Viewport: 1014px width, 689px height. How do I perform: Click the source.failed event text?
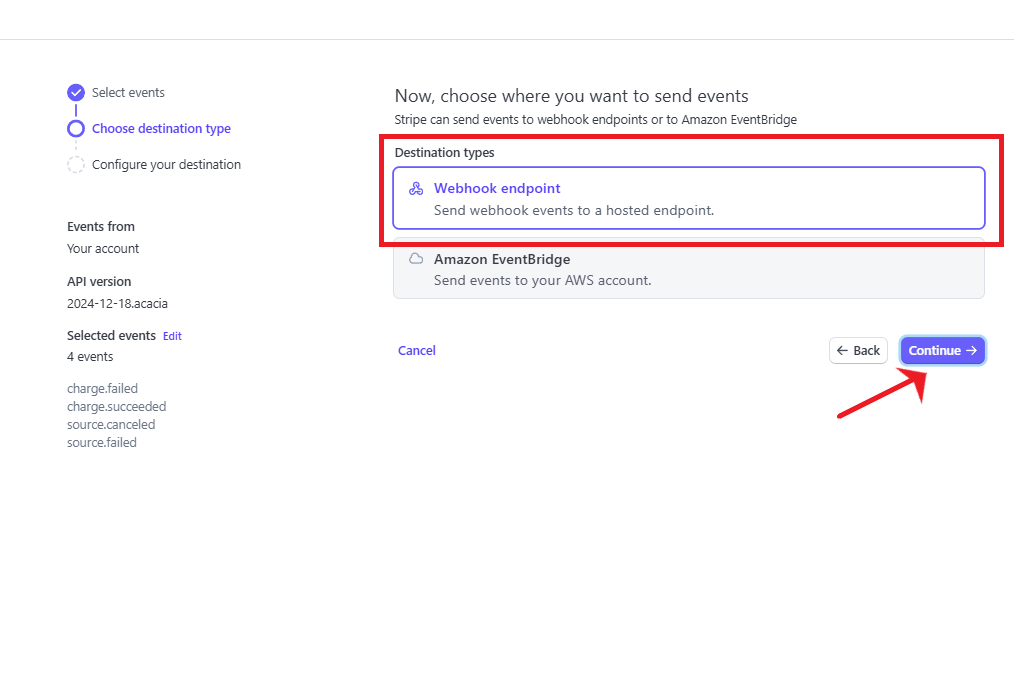102,443
